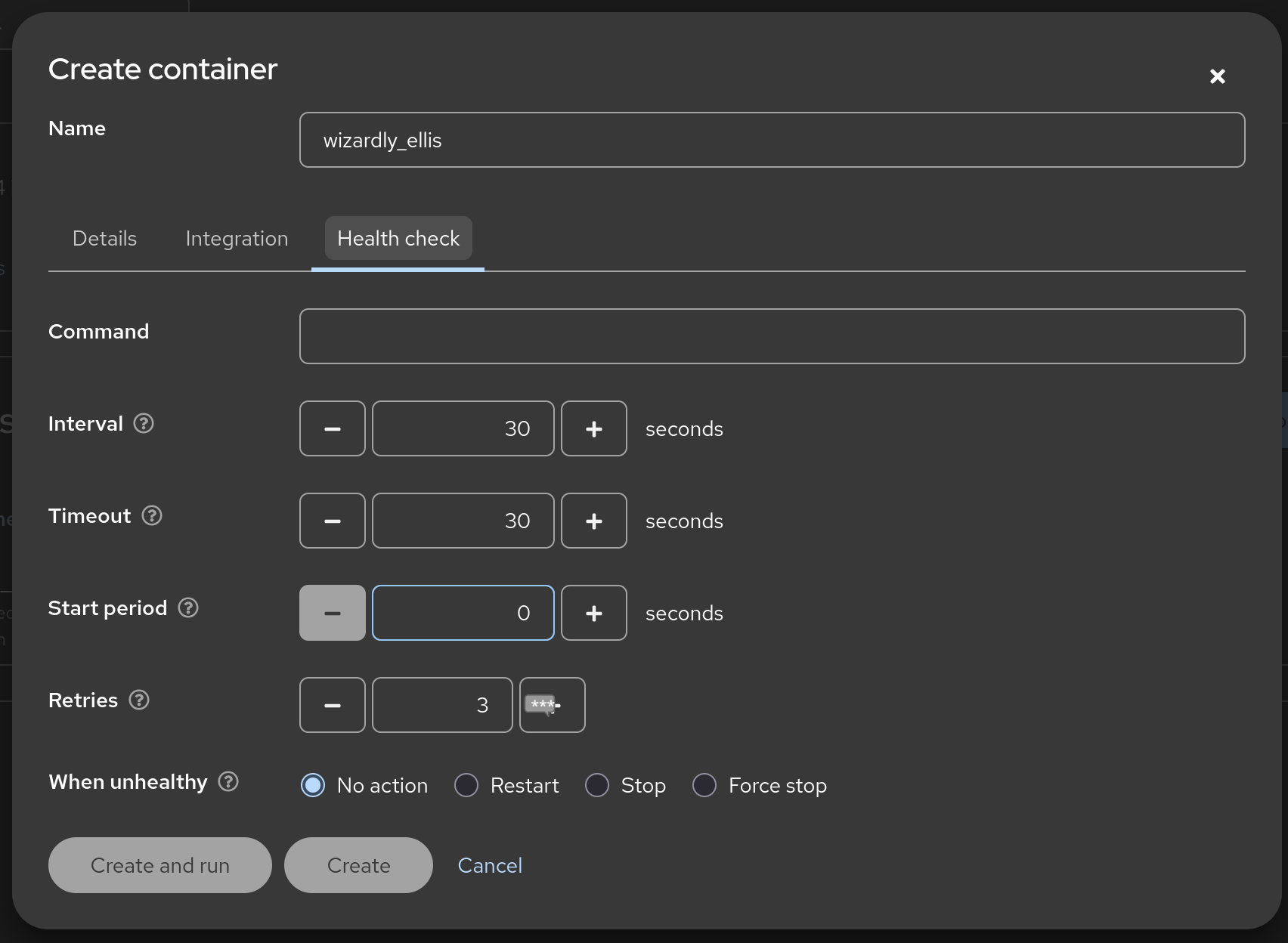The width and height of the screenshot is (1288, 943).
Task: Increase Timeout with plus button
Action: [x=594, y=521]
